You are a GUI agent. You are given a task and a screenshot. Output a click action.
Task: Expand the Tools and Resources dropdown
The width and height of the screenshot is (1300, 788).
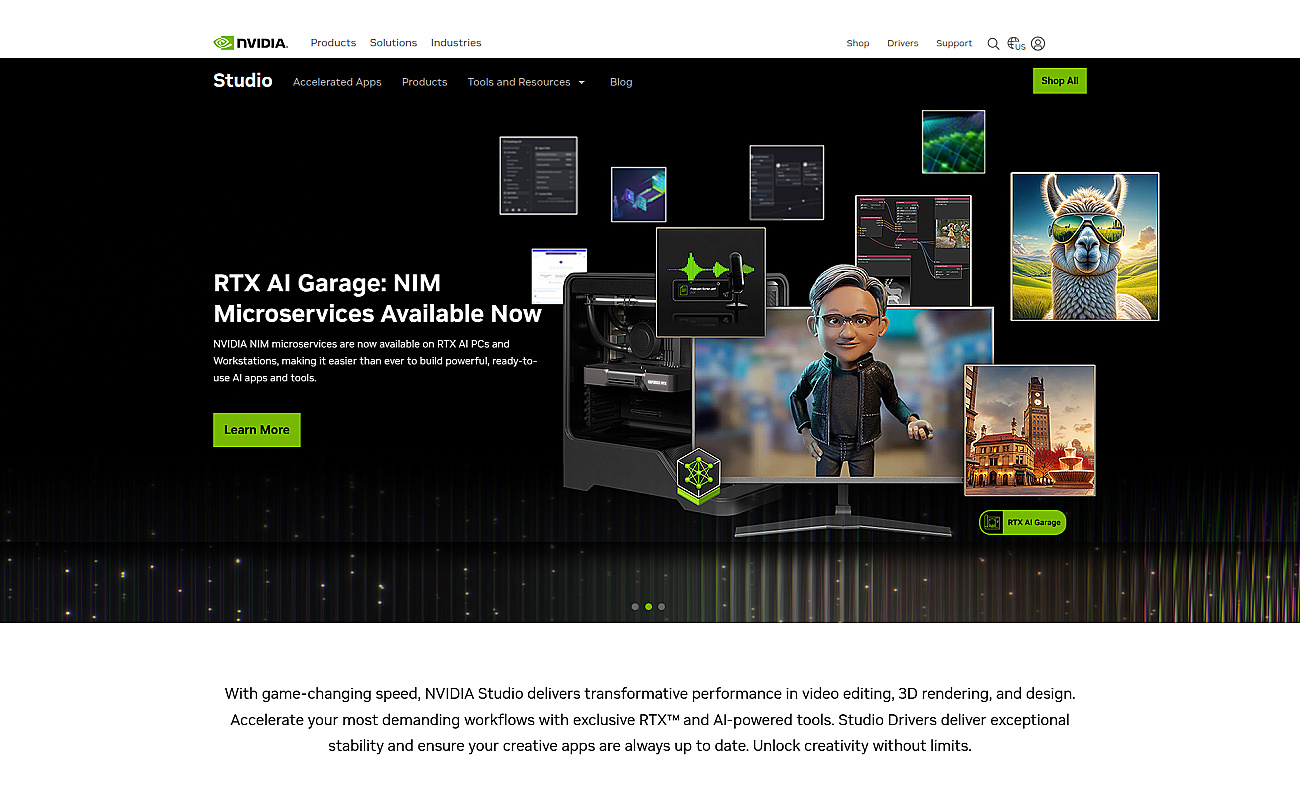526,82
